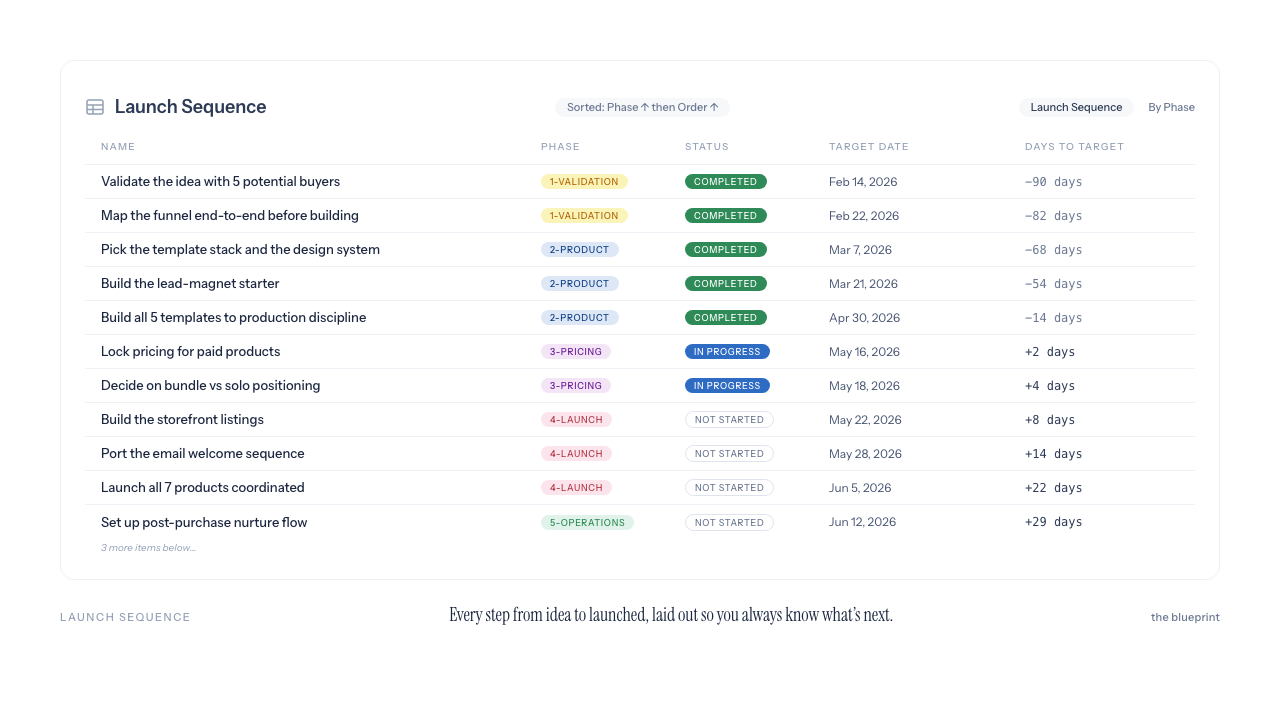Screen dimensions: 1280x720
Task: Open 'Decide on bundle vs solo positioning'
Action: (x=640, y=386)
